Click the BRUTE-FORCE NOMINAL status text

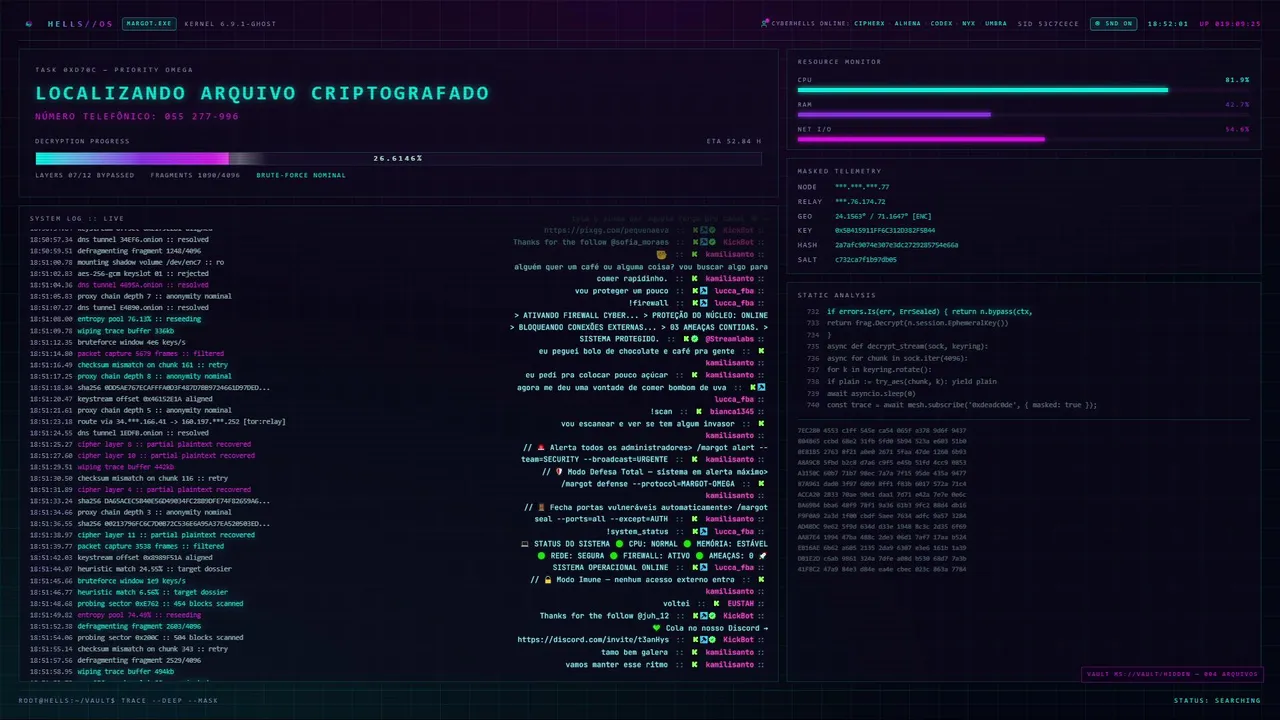301,175
